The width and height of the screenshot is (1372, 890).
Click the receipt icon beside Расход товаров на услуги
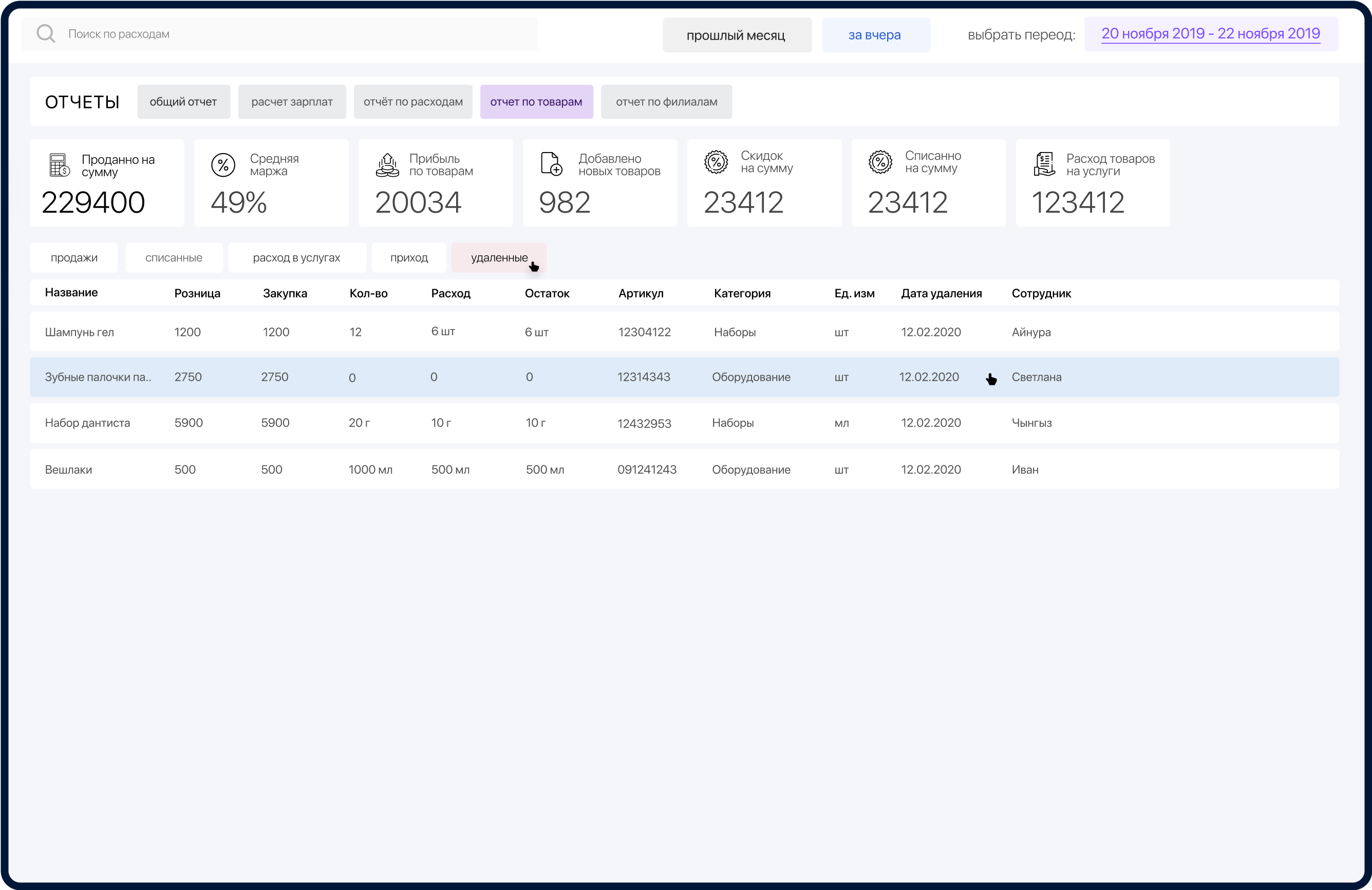(x=1044, y=164)
